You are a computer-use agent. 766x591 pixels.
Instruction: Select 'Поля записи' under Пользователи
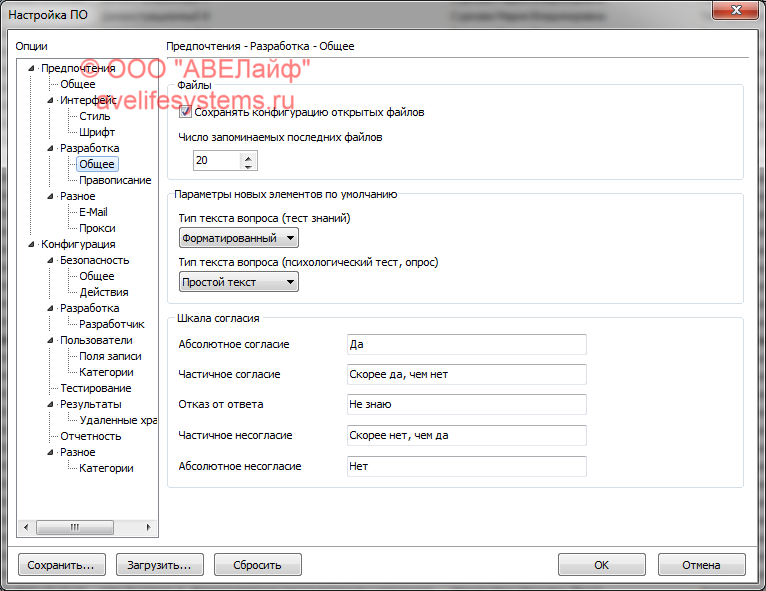tap(110, 356)
